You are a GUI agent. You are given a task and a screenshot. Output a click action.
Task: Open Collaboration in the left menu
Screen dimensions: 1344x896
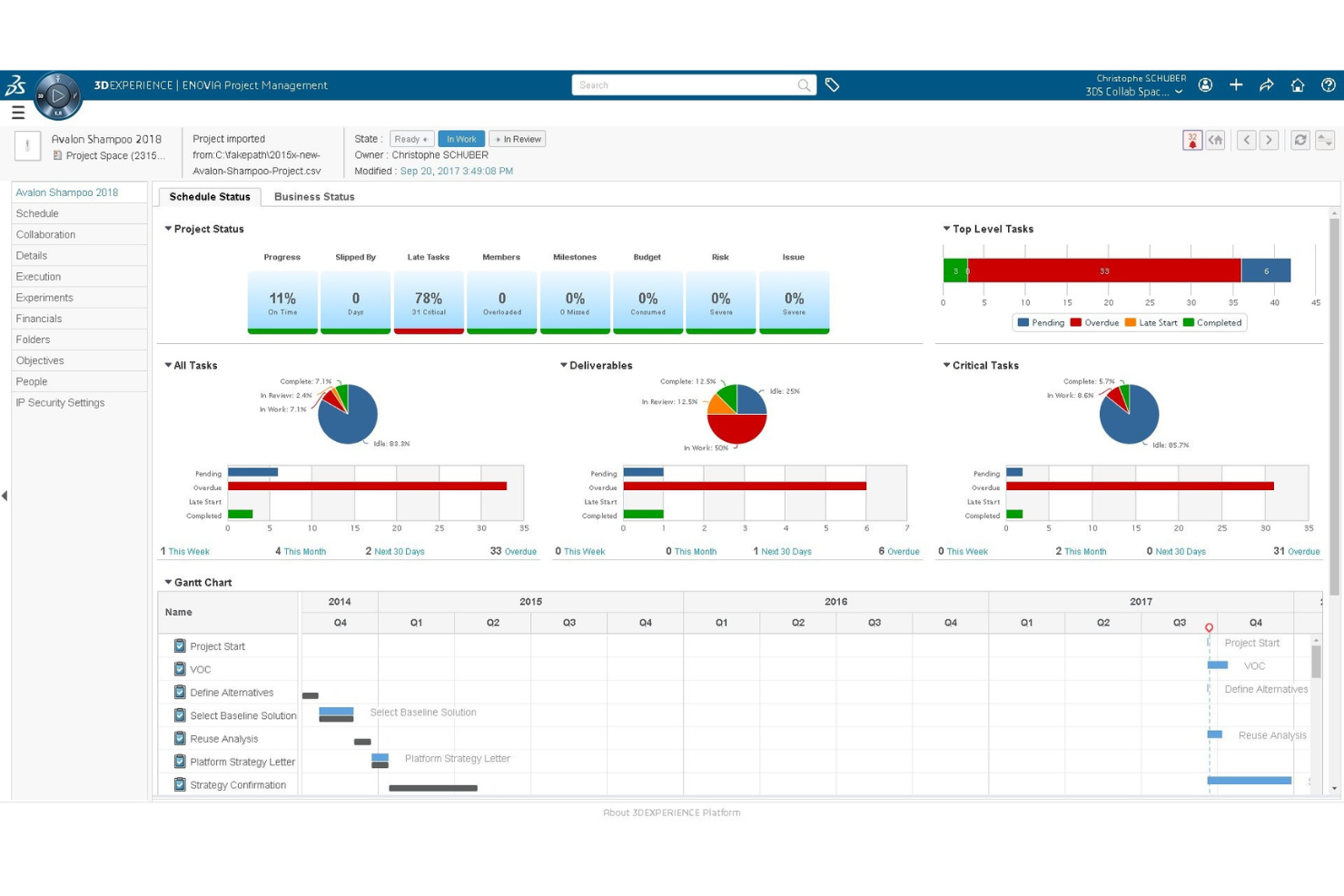click(x=79, y=234)
